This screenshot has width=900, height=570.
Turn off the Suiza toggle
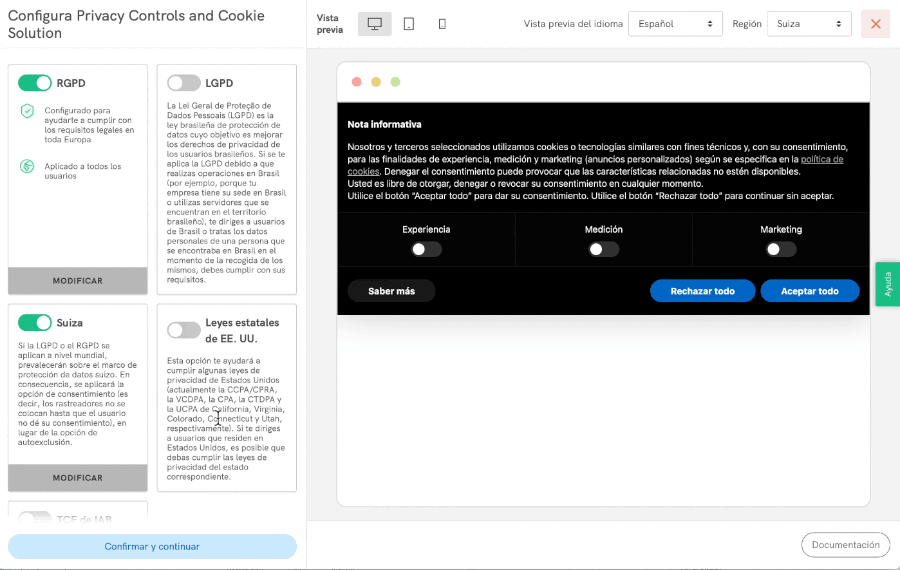(x=35, y=322)
